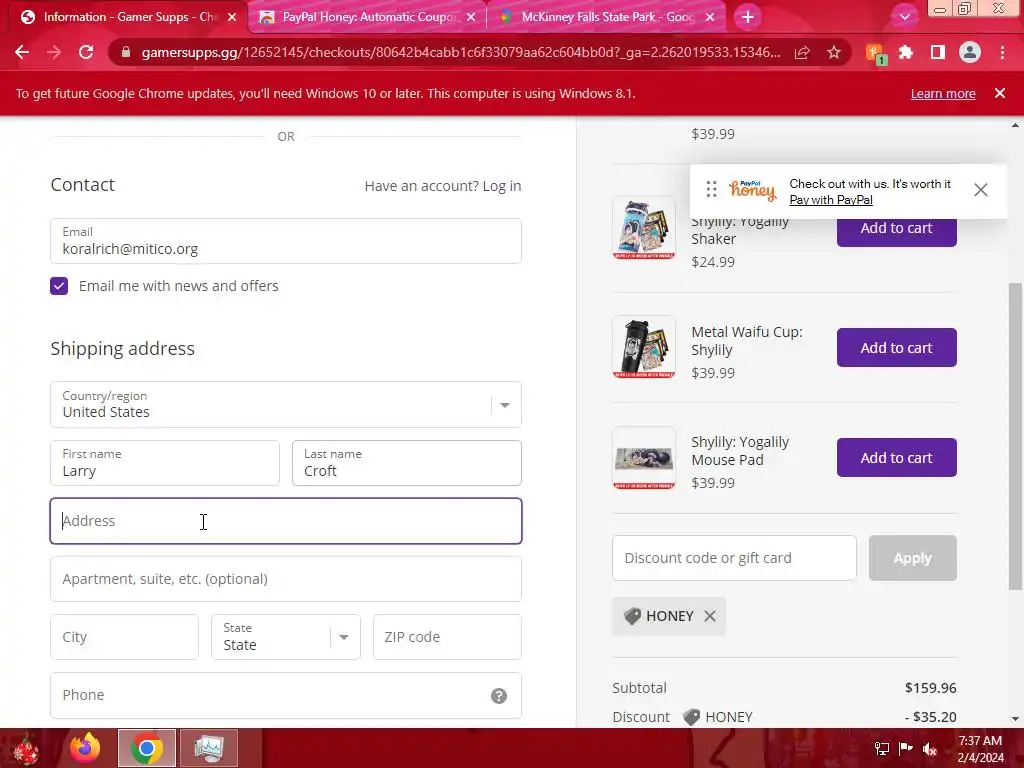Open the system monitor taskbar app
Image resolution: width=1024 pixels, height=768 pixels.
click(208, 748)
